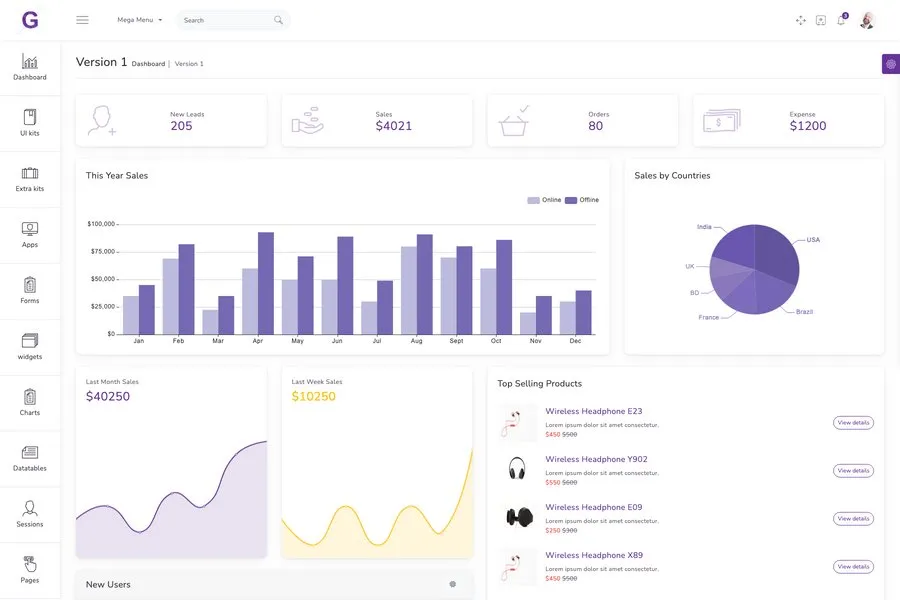Click the Dashboard breadcrumb link
The height and width of the screenshot is (600, 900).
pos(148,64)
